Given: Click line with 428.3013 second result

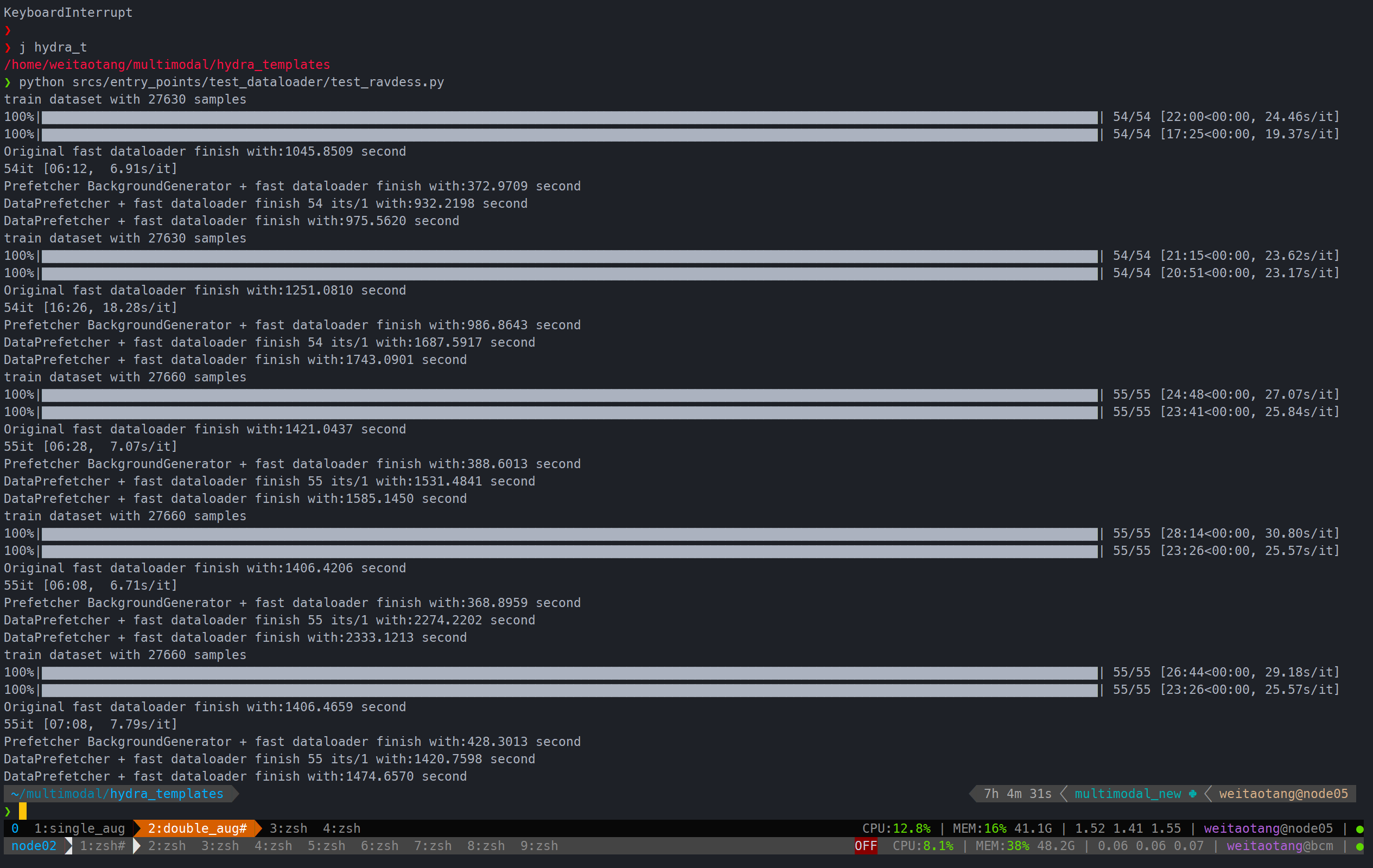Looking at the screenshot, I should [x=293, y=742].
